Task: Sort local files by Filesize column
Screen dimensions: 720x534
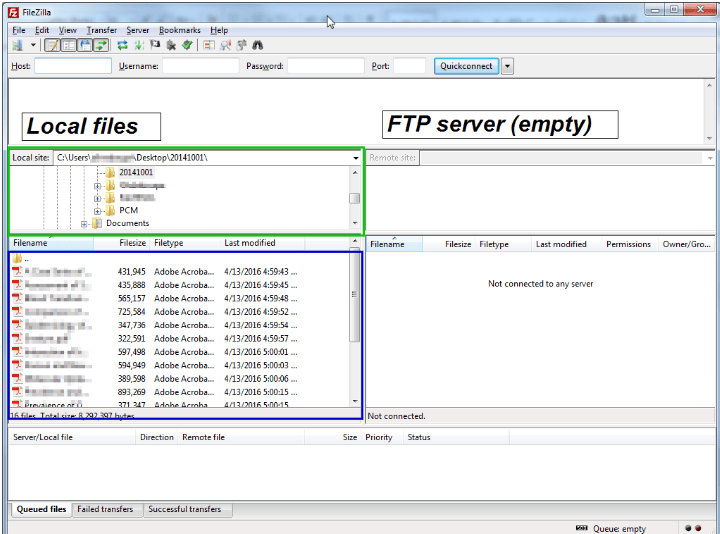Action: tap(122, 243)
